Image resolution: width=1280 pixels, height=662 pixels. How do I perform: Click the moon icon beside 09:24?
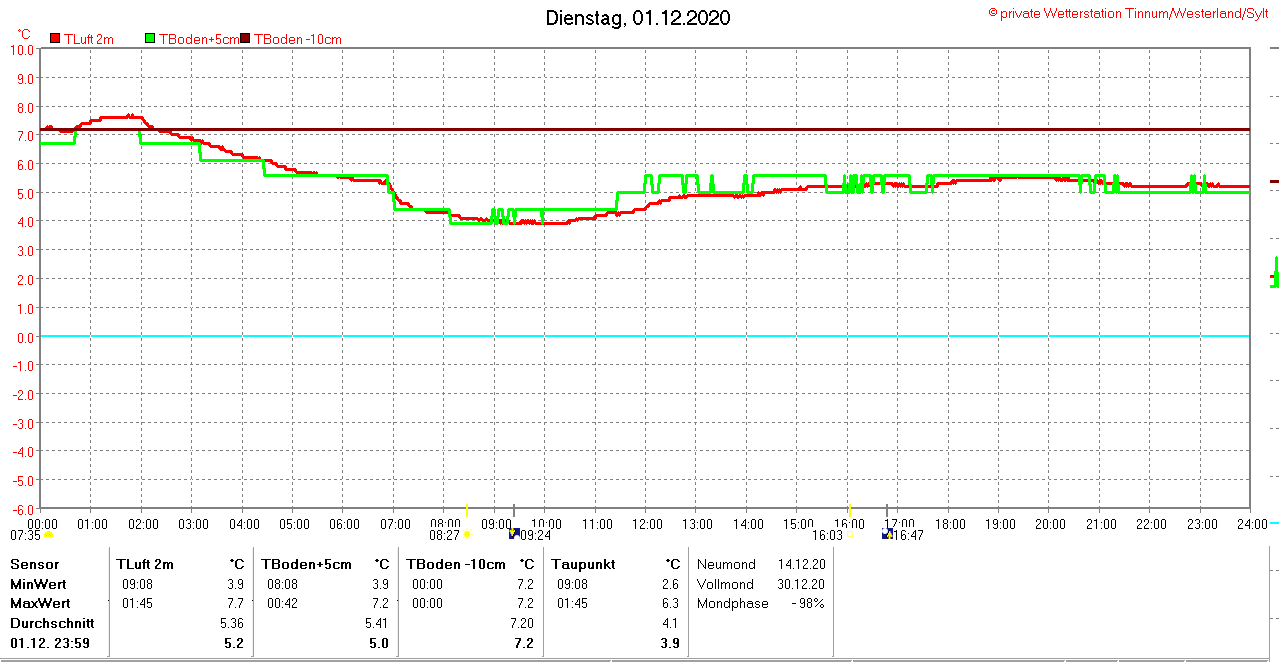(x=514, y=534)
